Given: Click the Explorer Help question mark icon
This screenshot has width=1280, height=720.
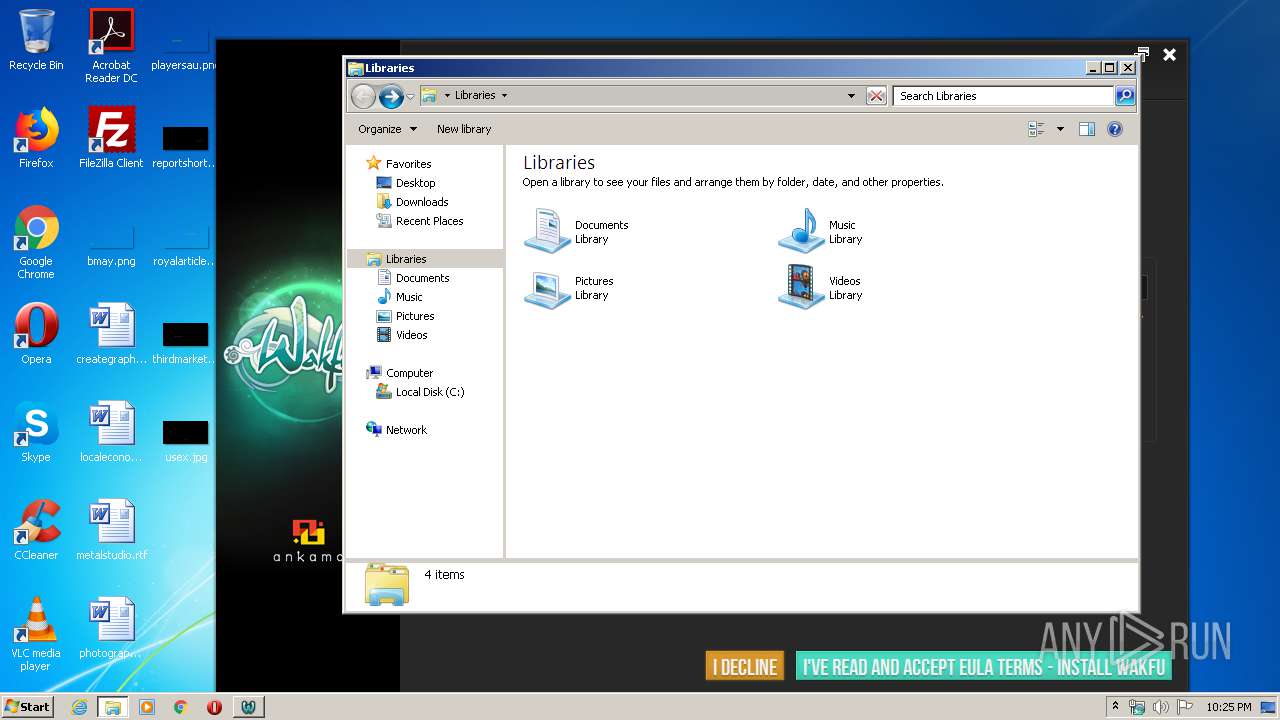Looking at the screenshot, I should click(x=1115, y=129).
